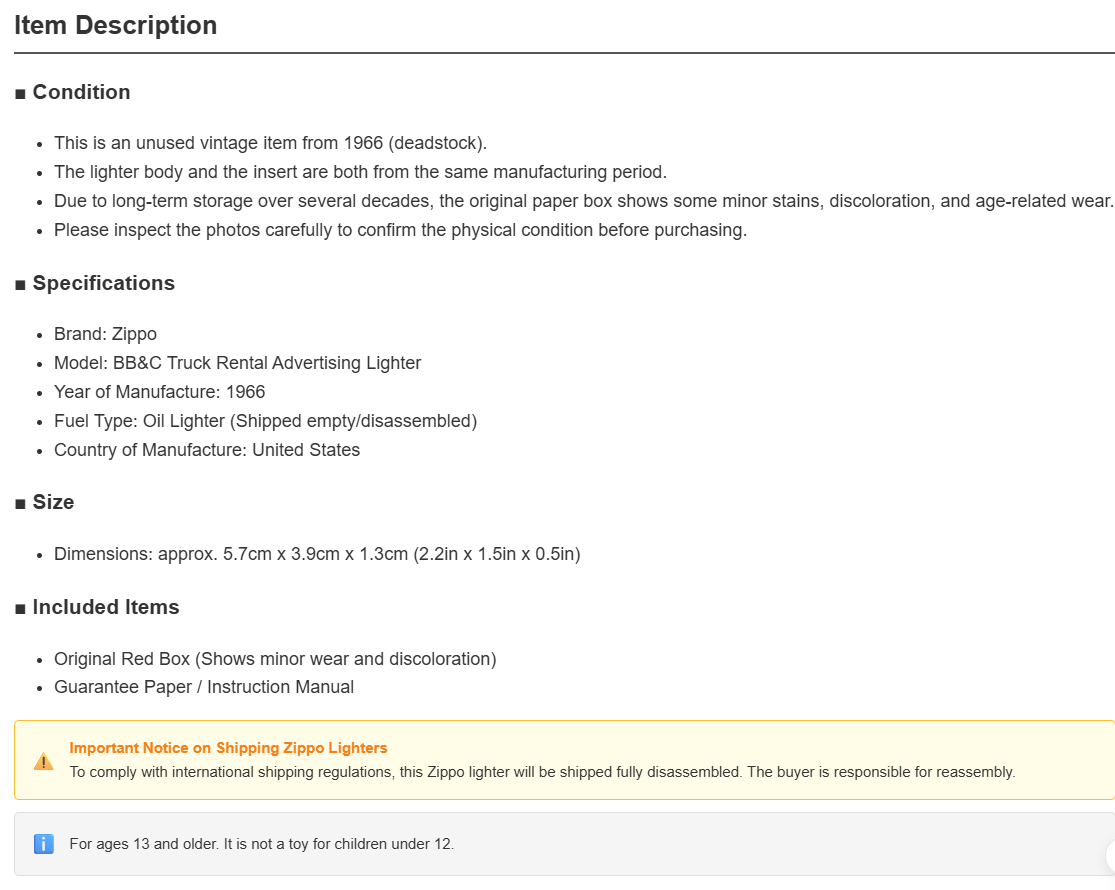Click the square bullet beside Size
This screenshot has width=1115, height=890.
tap(20, 504)
